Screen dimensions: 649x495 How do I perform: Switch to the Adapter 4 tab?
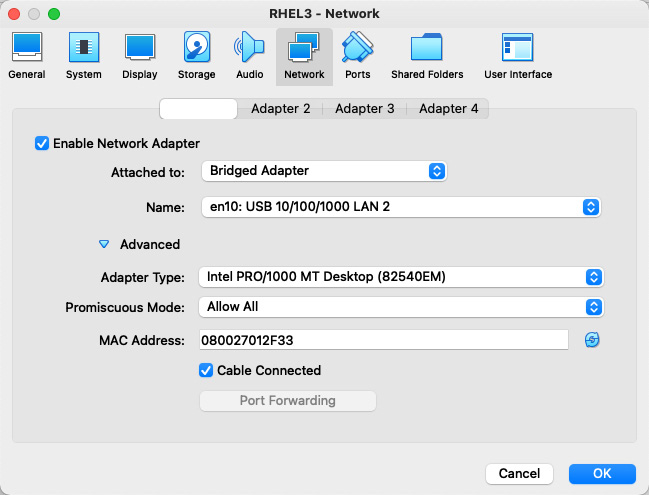coord(449,109)
